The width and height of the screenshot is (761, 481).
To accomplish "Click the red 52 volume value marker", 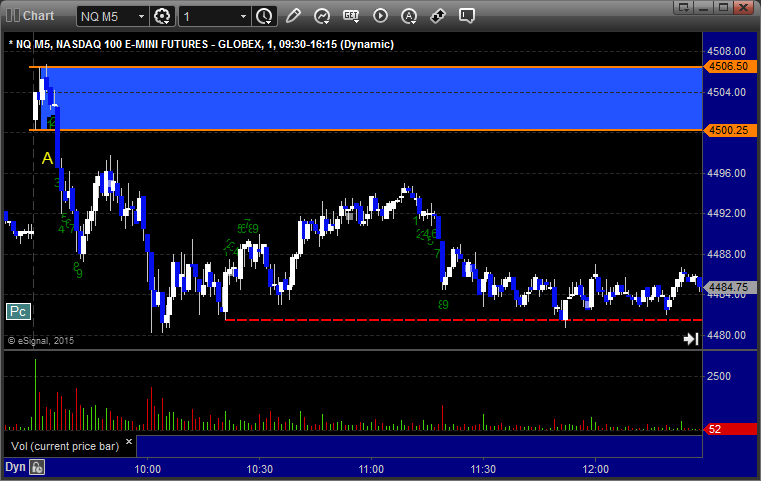I will click(729, 429).
